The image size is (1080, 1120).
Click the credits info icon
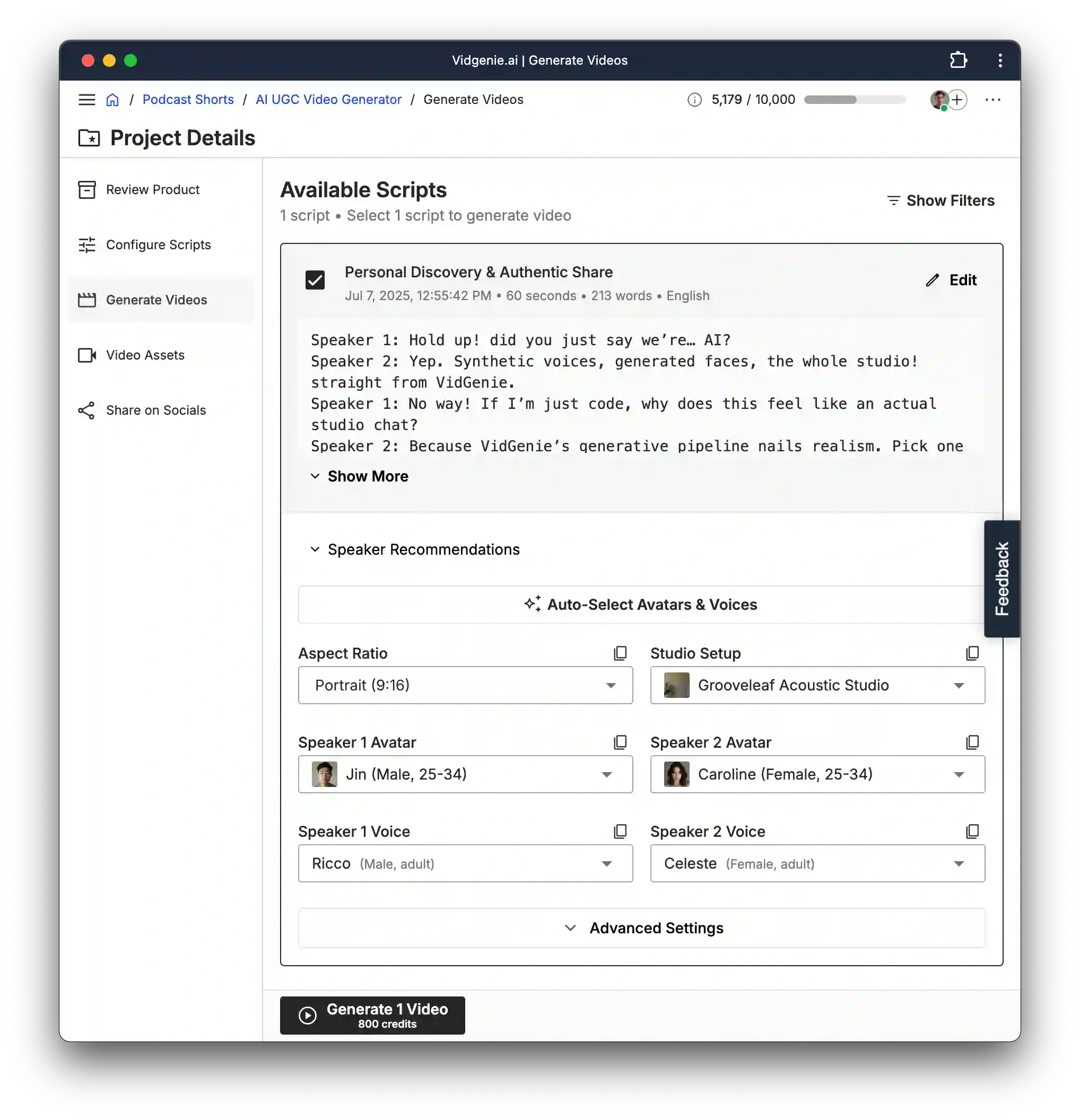tap(694, 100)
